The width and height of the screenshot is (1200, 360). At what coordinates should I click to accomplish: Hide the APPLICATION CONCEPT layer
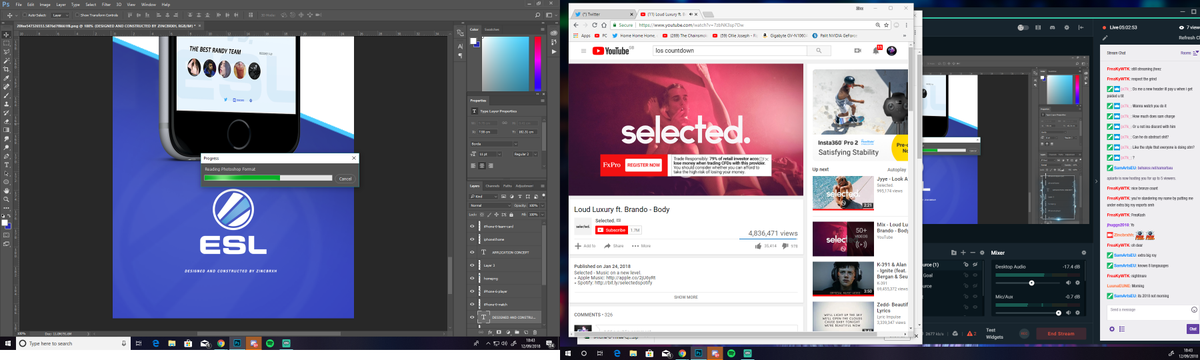tap(472, 253)
